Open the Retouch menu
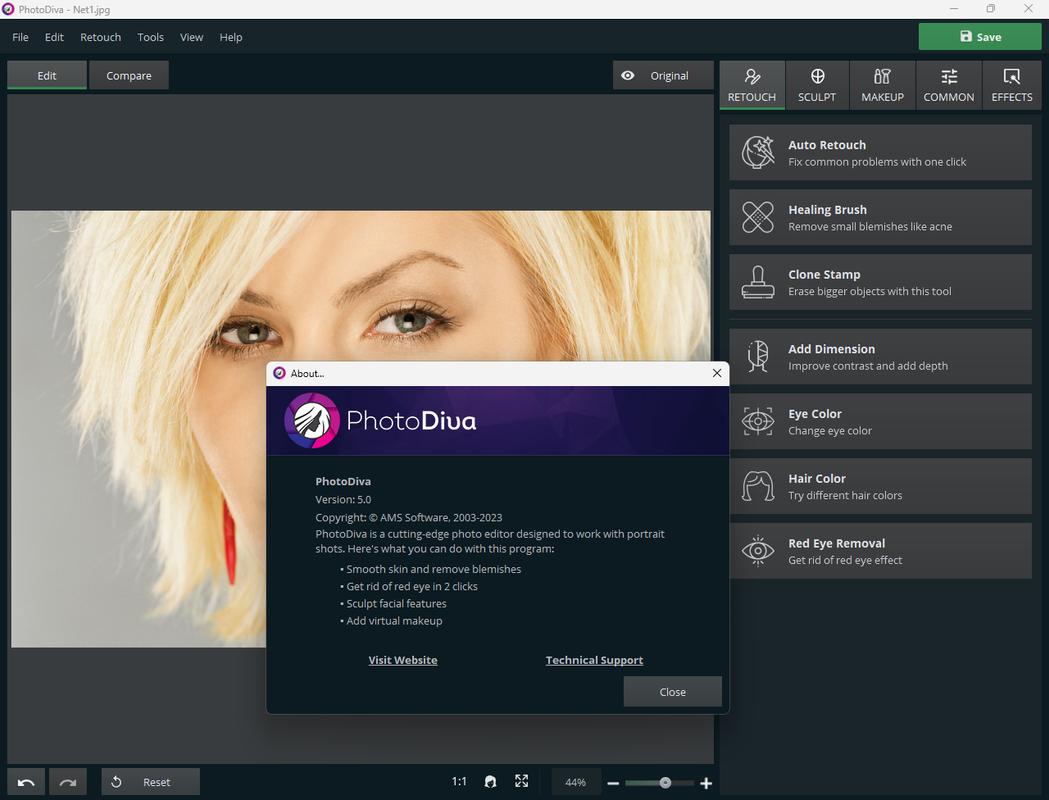Screen dimensions: 1049x800 [100, 37]
